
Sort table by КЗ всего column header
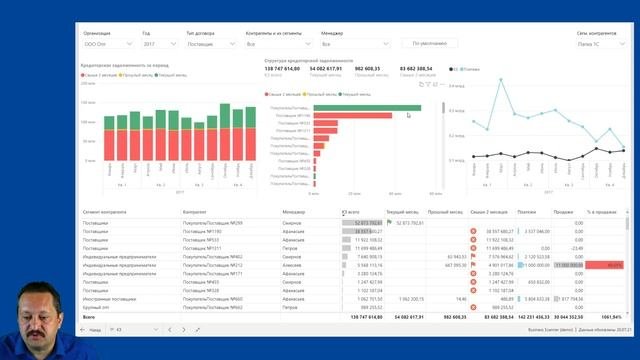[351, 212]
